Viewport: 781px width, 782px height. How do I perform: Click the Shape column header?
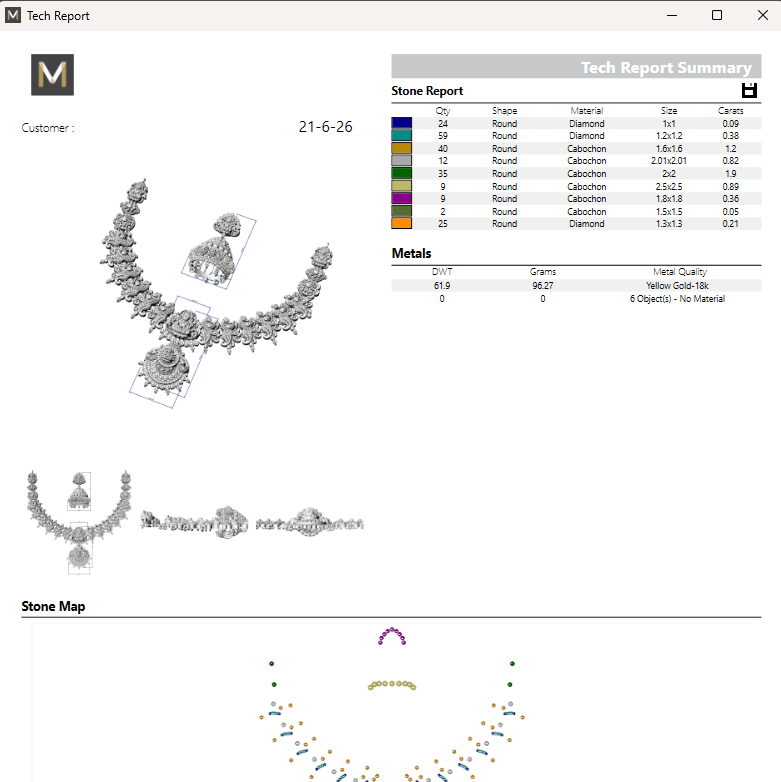coord(504,111)
